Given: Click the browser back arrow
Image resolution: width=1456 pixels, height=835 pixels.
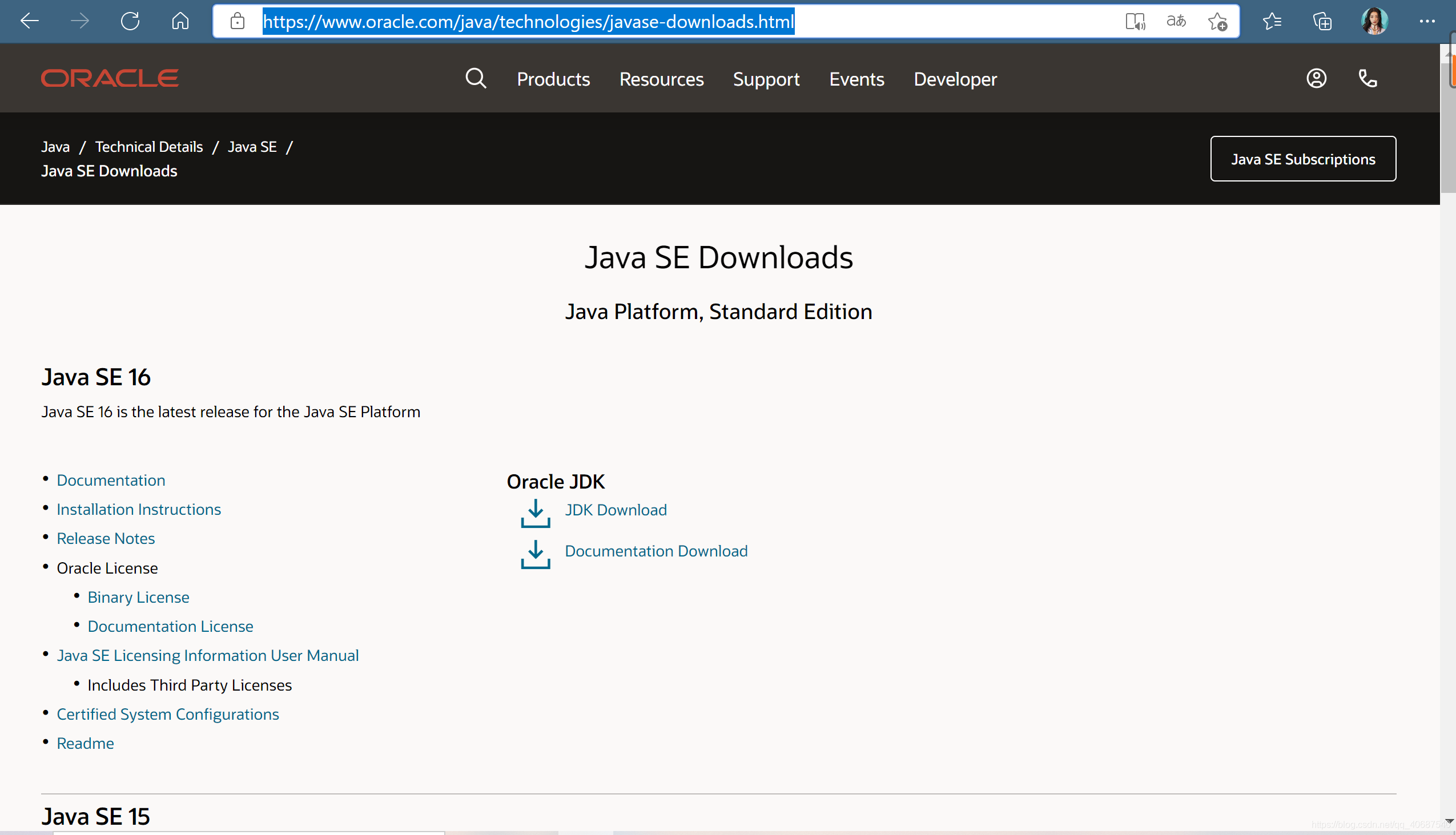Looking at the screenshot, I should tap(29, 21).
